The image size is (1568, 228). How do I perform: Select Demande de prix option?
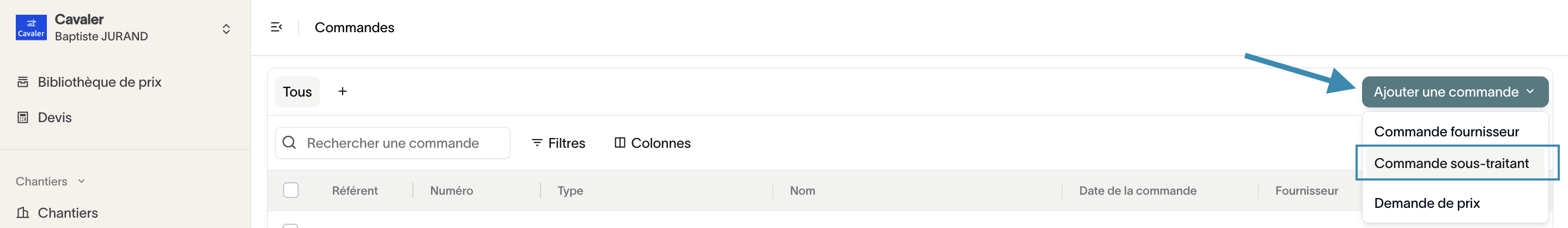pyautogui.click(x=1427, y=203)
